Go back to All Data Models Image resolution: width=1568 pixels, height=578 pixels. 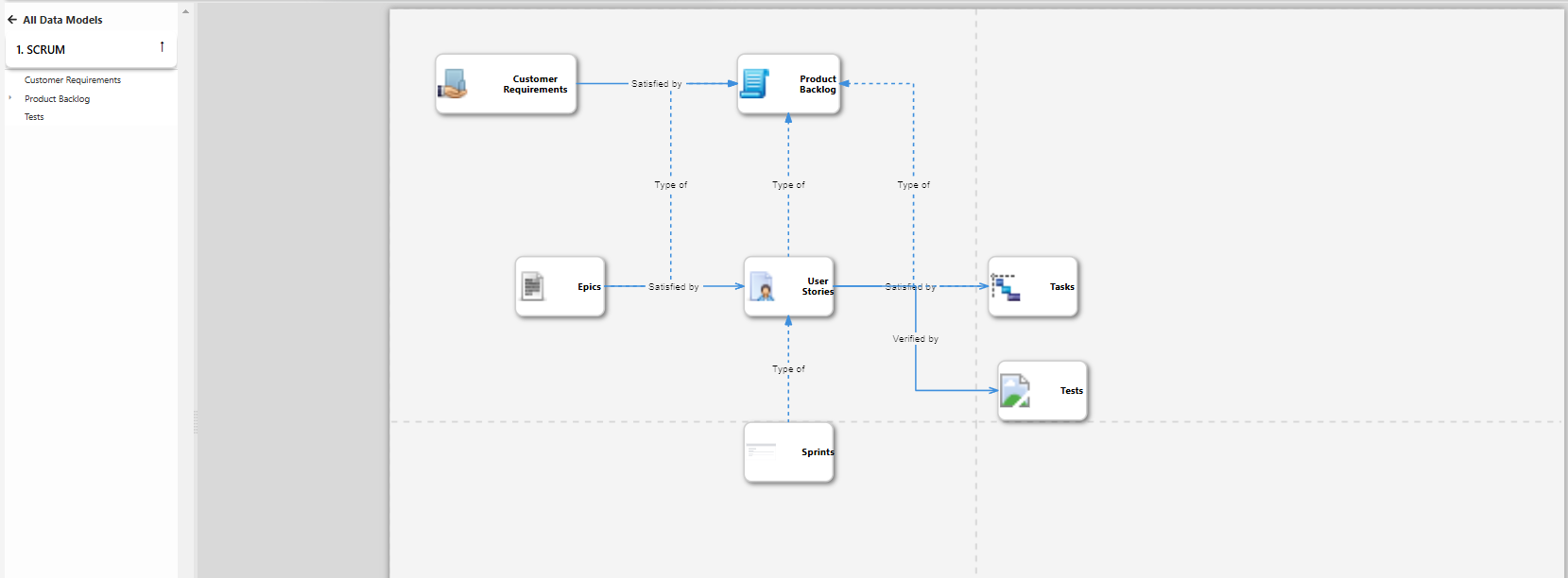(62, 20)
